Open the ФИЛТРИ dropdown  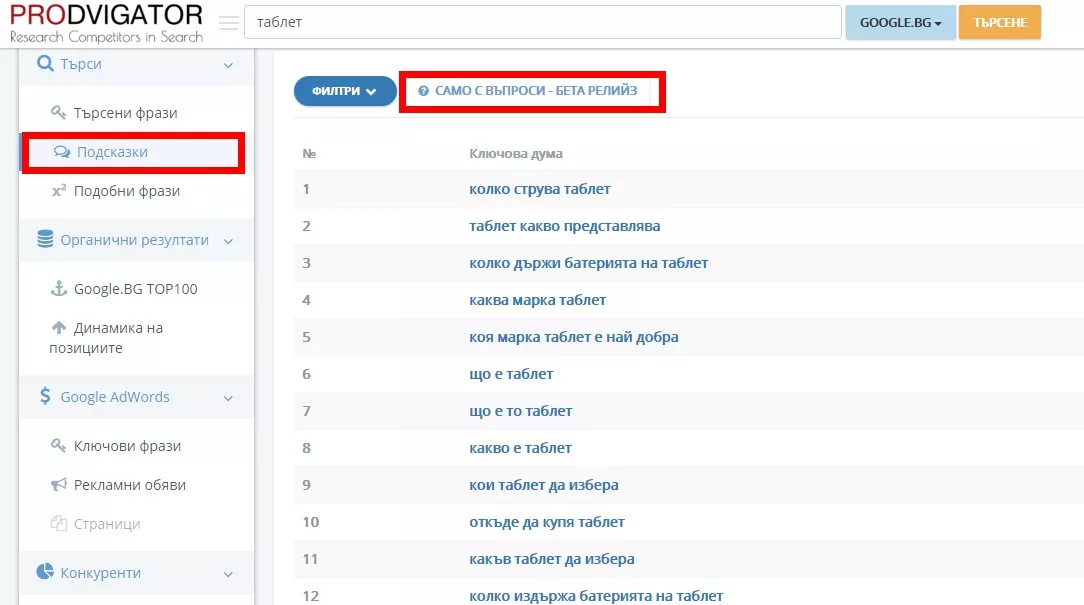click(x=344, y=91)
